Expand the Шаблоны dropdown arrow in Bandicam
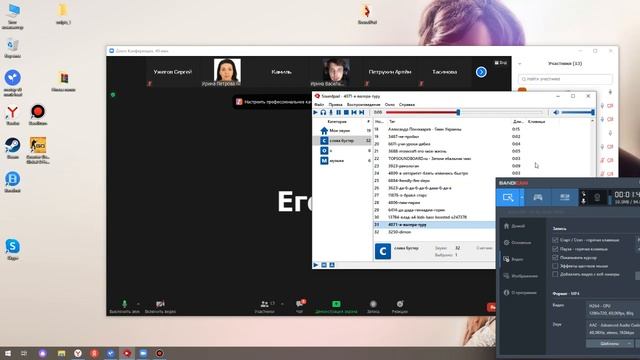The image size is (640, 360). point(630,344)
